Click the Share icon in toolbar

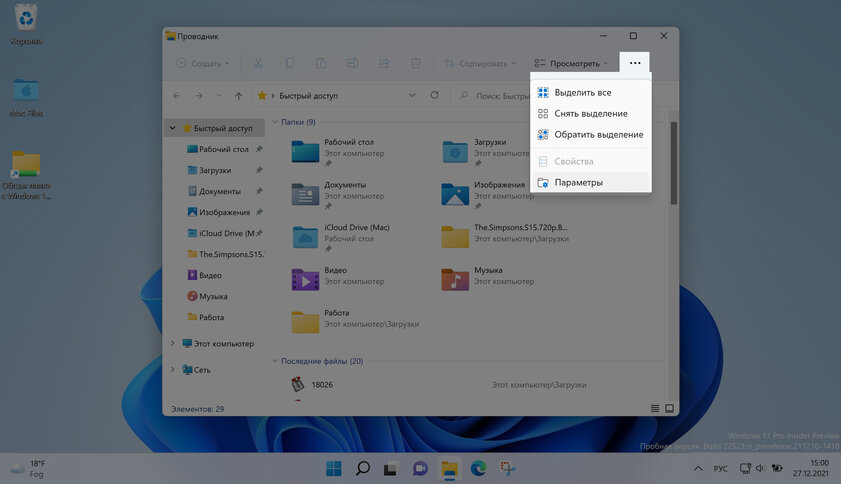point(384,63)
